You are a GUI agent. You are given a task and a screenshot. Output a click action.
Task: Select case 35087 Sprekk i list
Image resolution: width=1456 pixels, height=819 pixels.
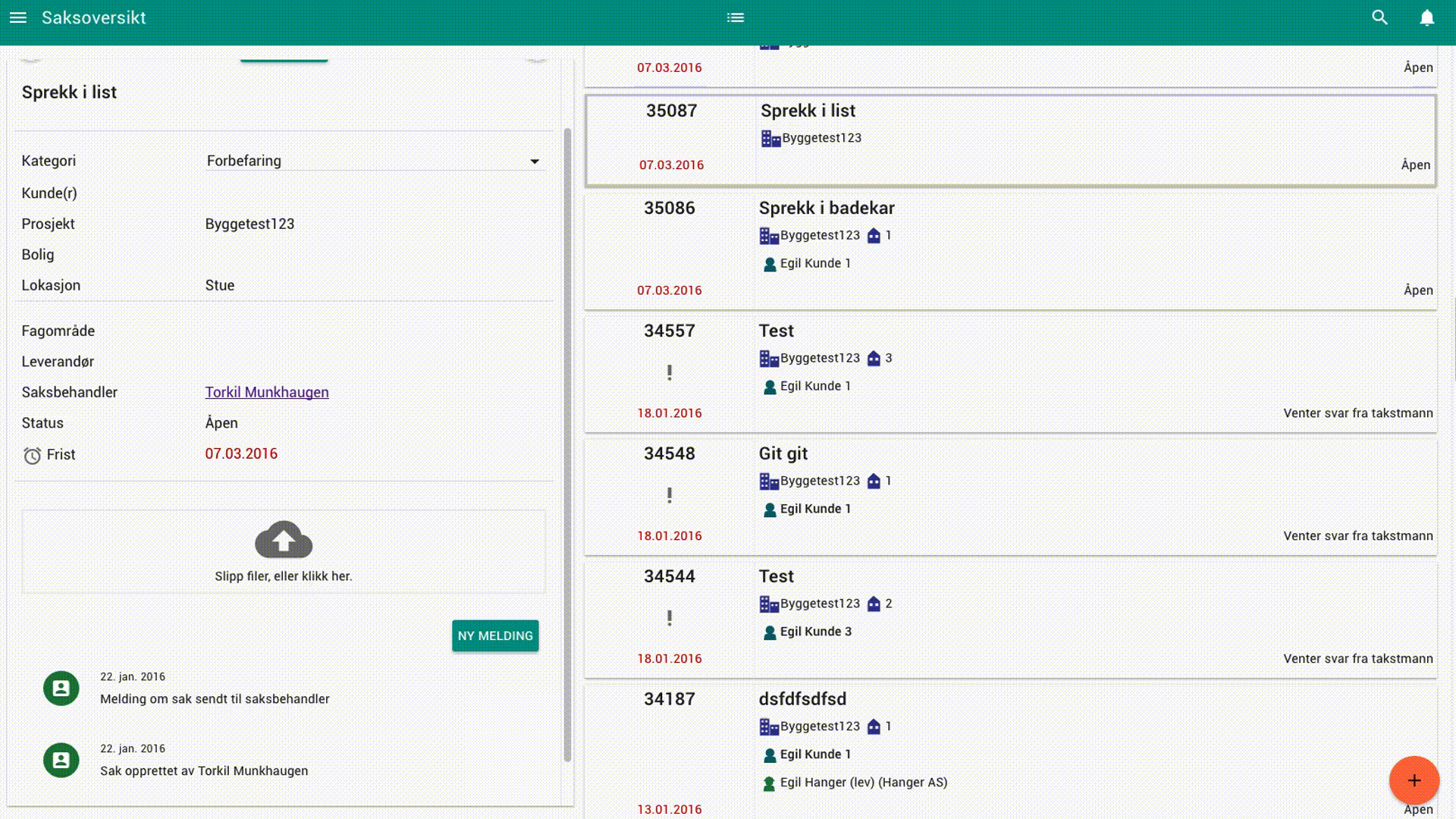point(1010,140)
